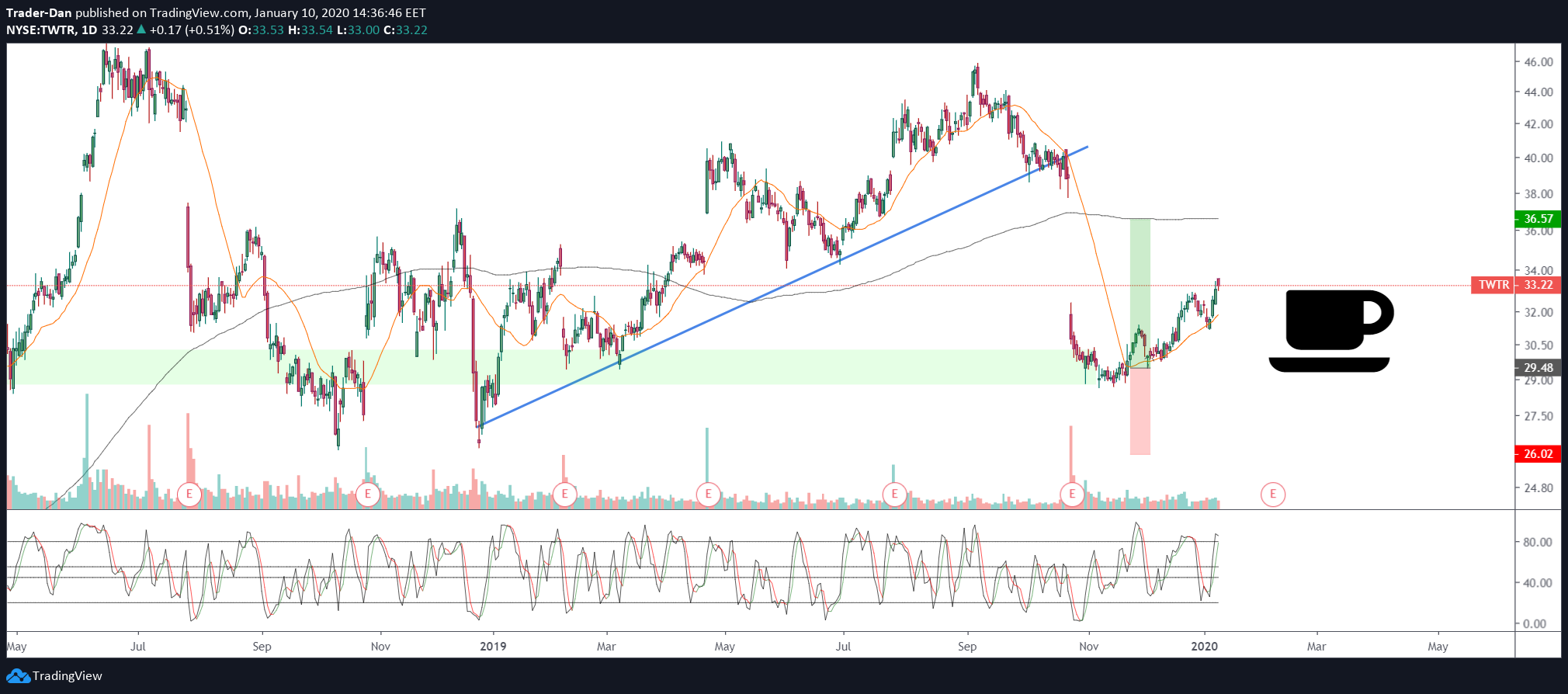Image resolution: width=1568 pixels, height=694 pixels.
Task: Click the 1D timeframe label
Action: pyautogui.click(x=89, y=30)
